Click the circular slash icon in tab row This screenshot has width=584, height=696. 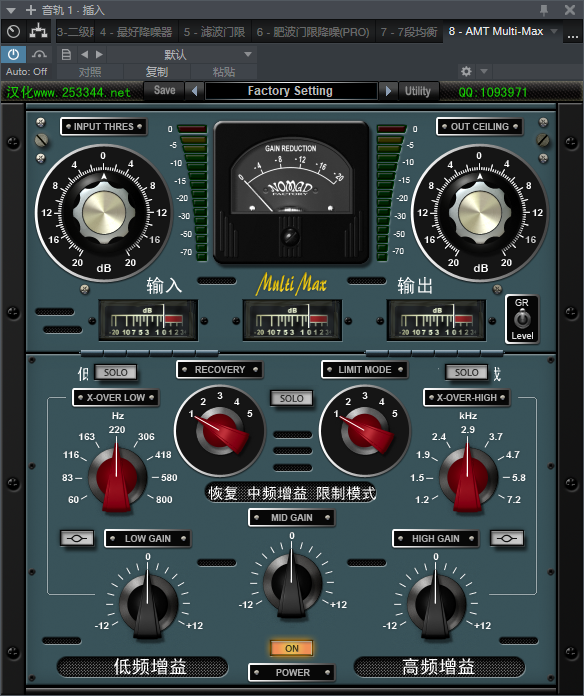14,32
